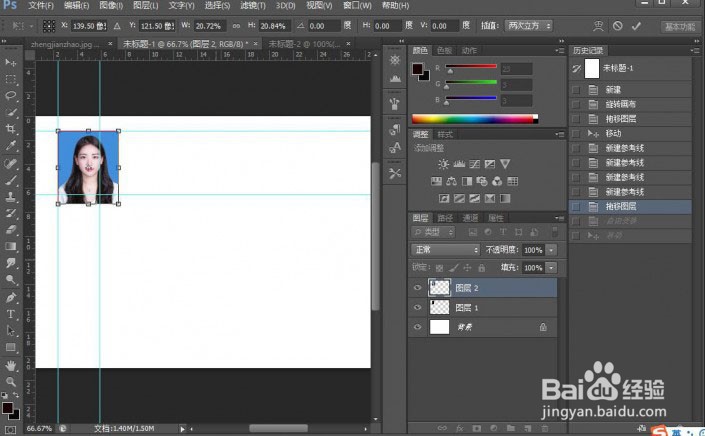
Task: Open the History panel flyout menu
Action: (696, 50)
